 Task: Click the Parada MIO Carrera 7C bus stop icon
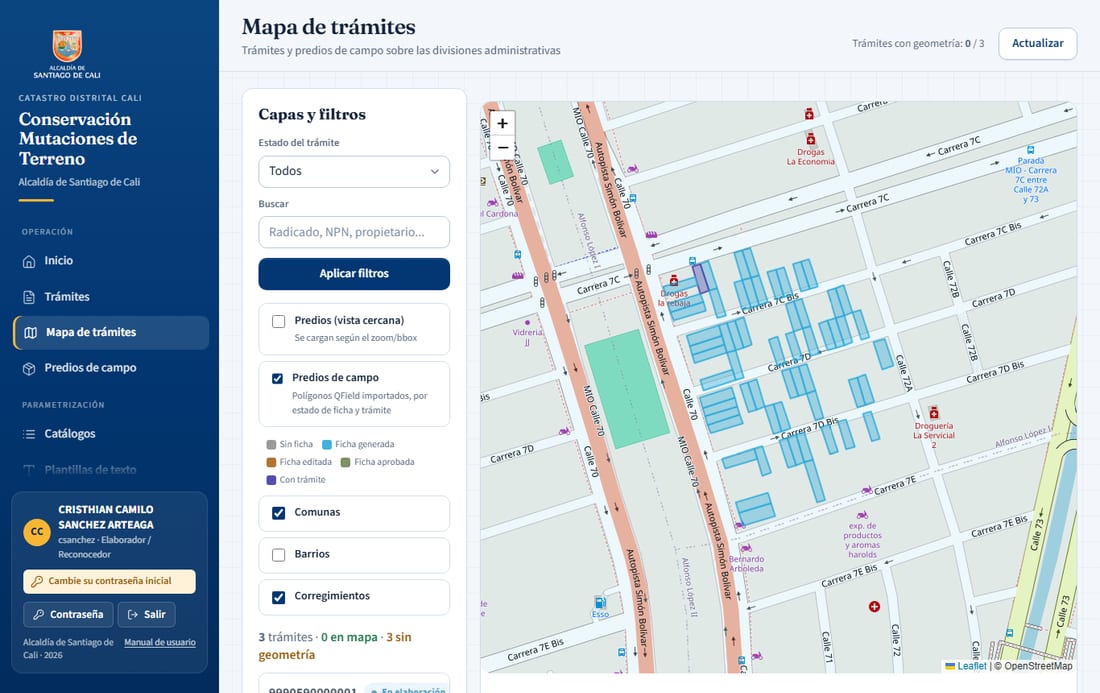pyautogui.click(x=1031, y=149)
